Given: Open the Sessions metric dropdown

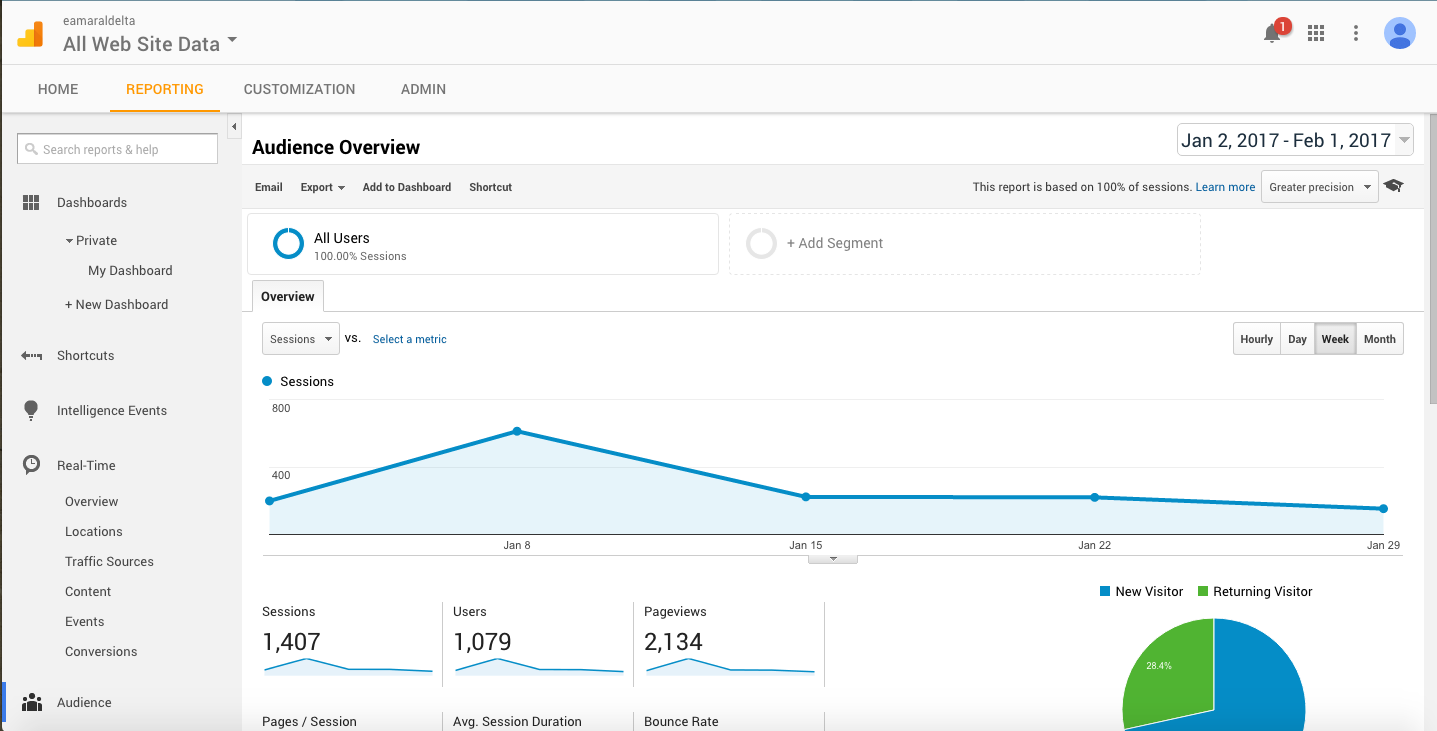Looking at the screenshot, I should coord(301,339).
